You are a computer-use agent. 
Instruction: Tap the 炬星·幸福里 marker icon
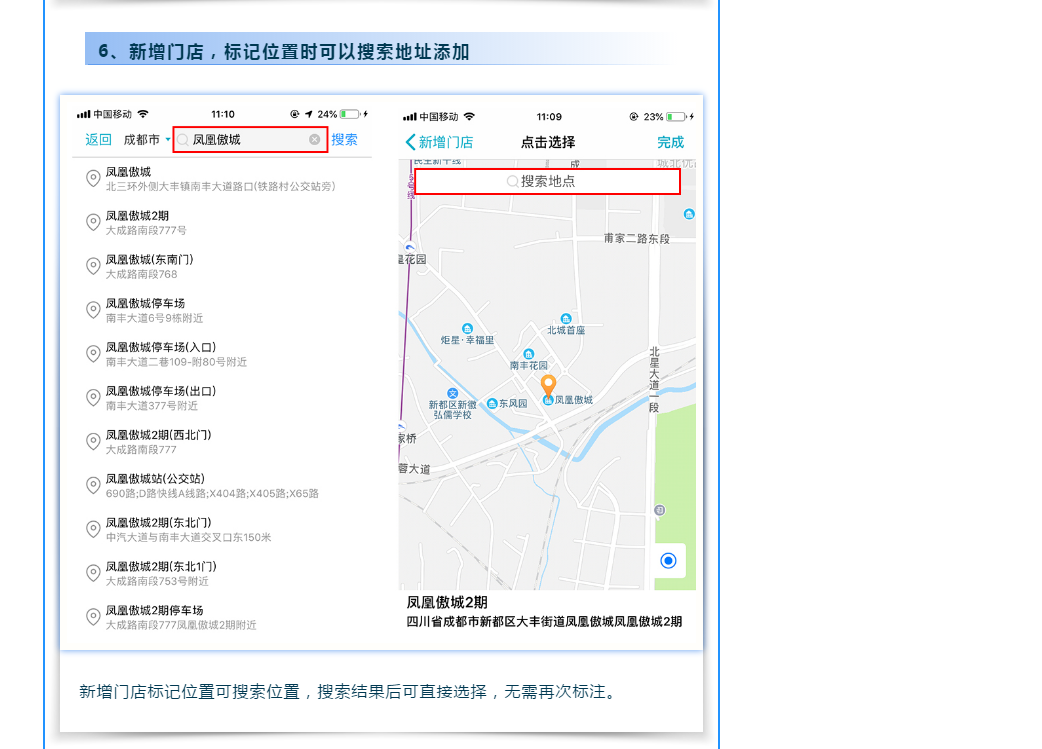(x=467, y=329)
